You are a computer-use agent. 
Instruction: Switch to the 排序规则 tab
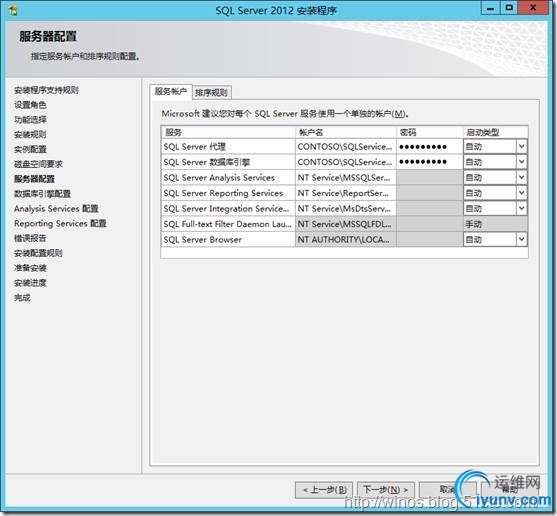(x=211, y=93)
